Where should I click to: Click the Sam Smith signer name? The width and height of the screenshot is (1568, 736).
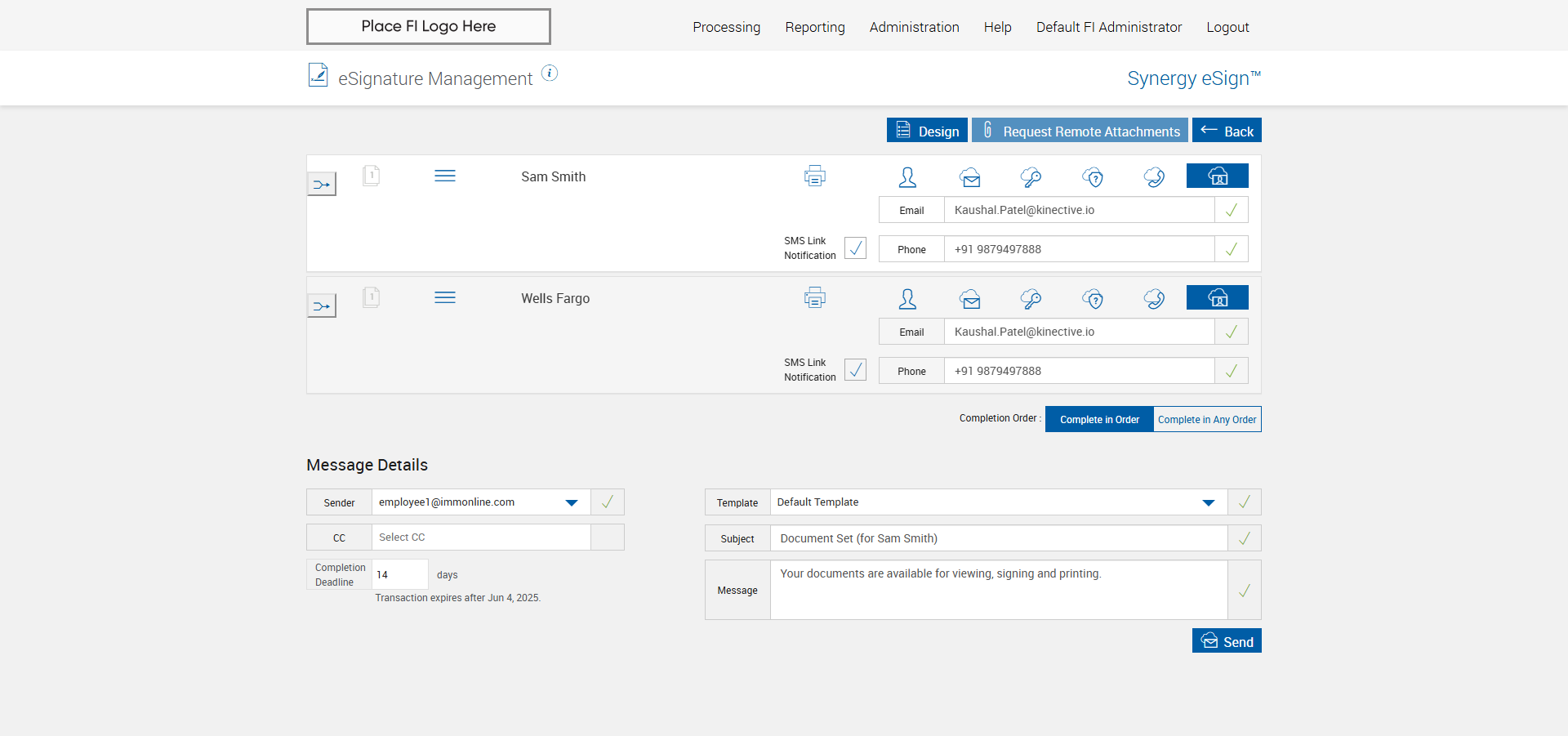click(x=554, y=176)
